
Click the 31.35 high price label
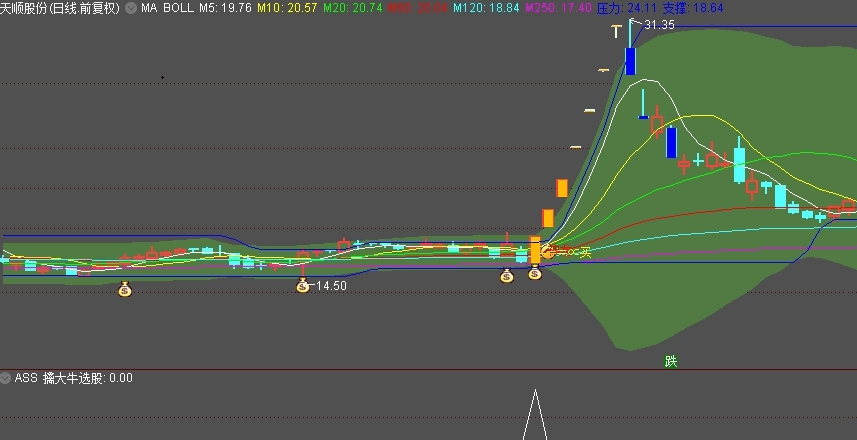click(660, 25)
